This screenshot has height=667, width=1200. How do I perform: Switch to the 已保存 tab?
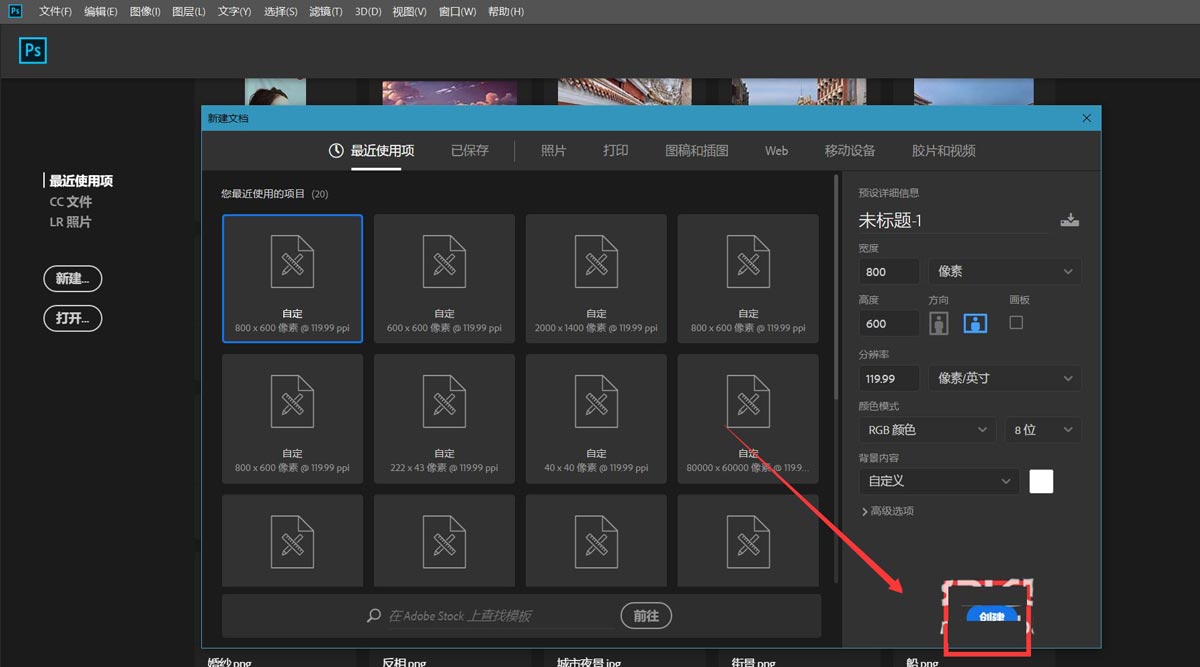tap(470, 151)
